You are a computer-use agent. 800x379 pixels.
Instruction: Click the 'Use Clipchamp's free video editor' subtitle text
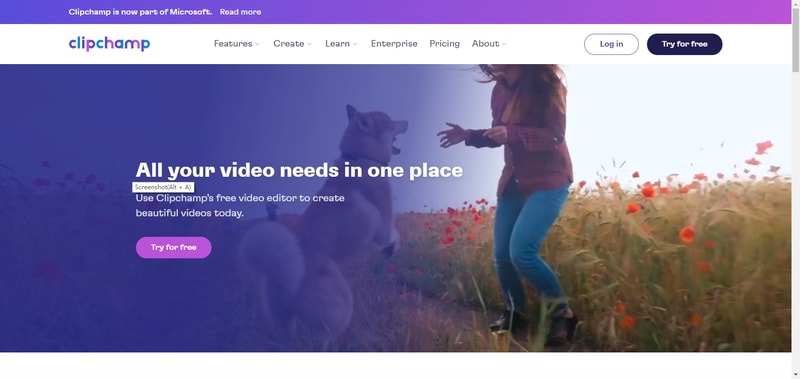coord(240,205)
